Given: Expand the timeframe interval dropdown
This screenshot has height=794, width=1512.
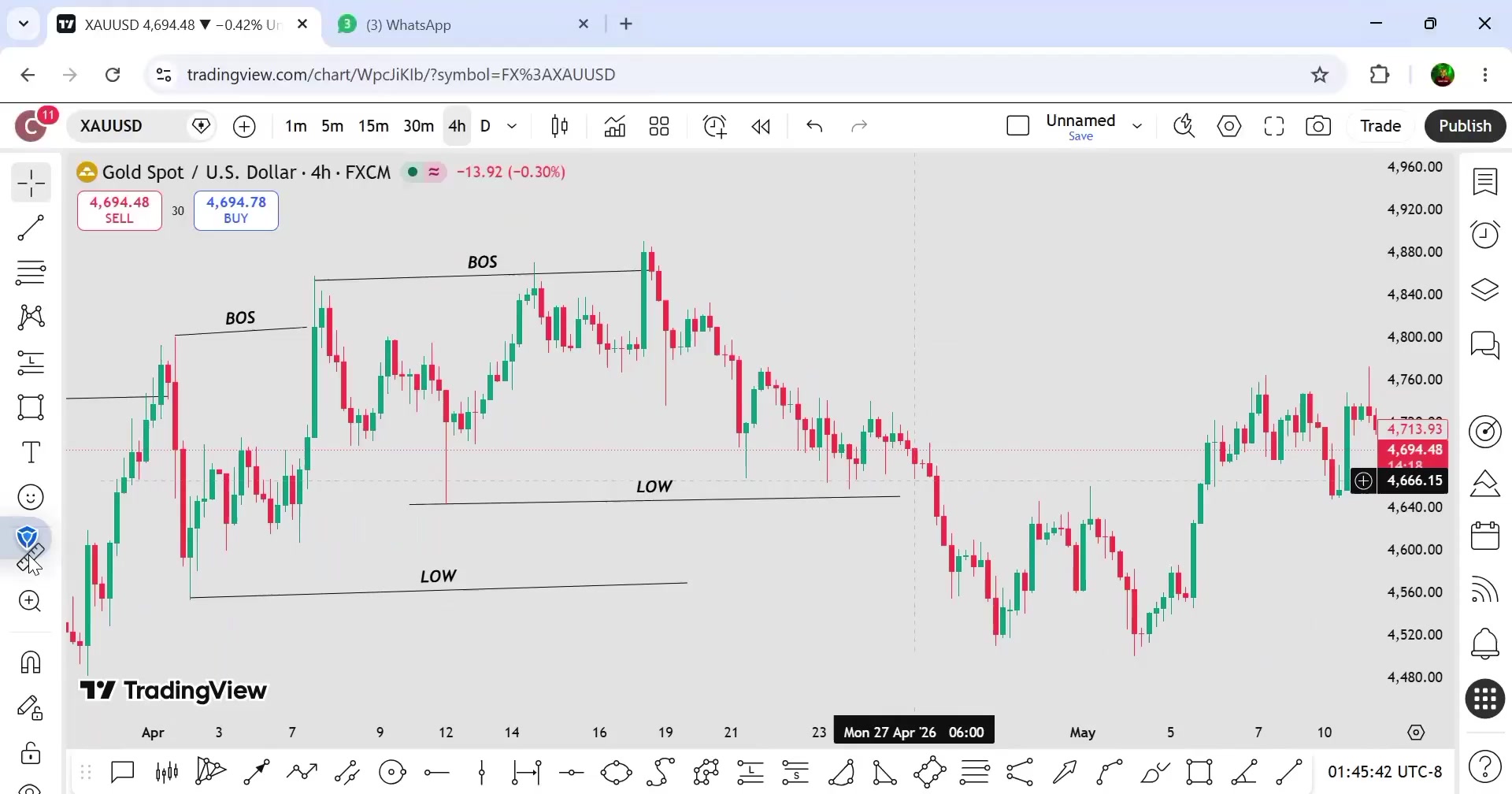Looking at the screenshot, I should [512, 126].
